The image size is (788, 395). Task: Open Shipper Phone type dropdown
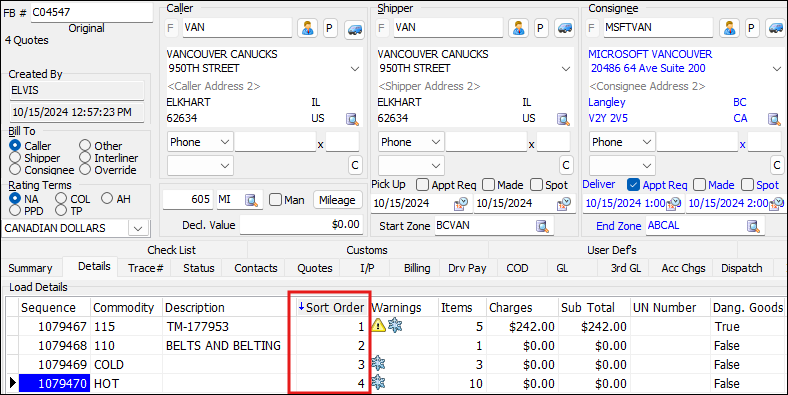click(411, 142)
